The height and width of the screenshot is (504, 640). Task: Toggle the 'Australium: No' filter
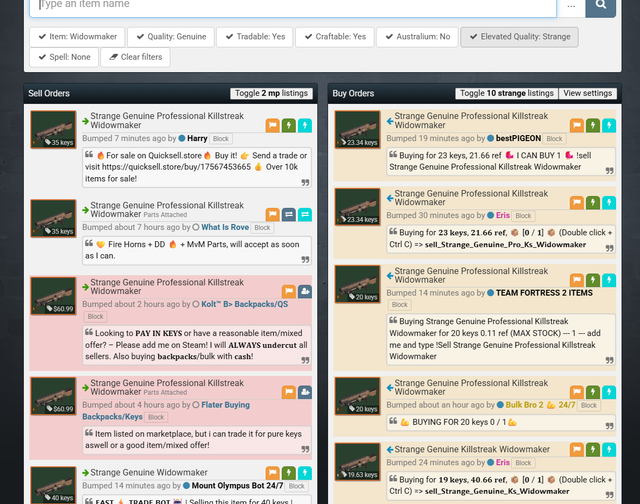(417, 37)
